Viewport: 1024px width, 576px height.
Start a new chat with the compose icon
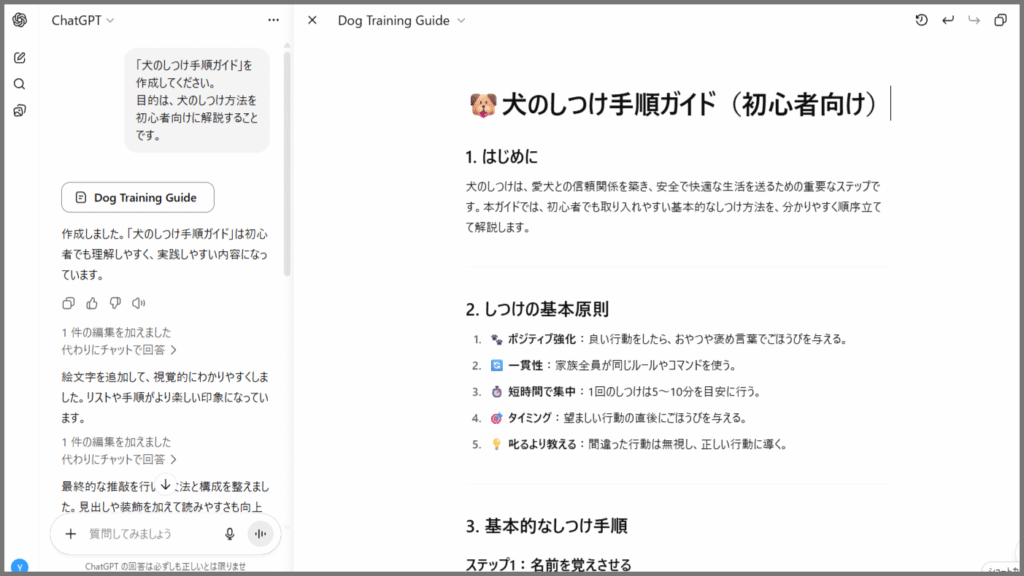(20, 57)
